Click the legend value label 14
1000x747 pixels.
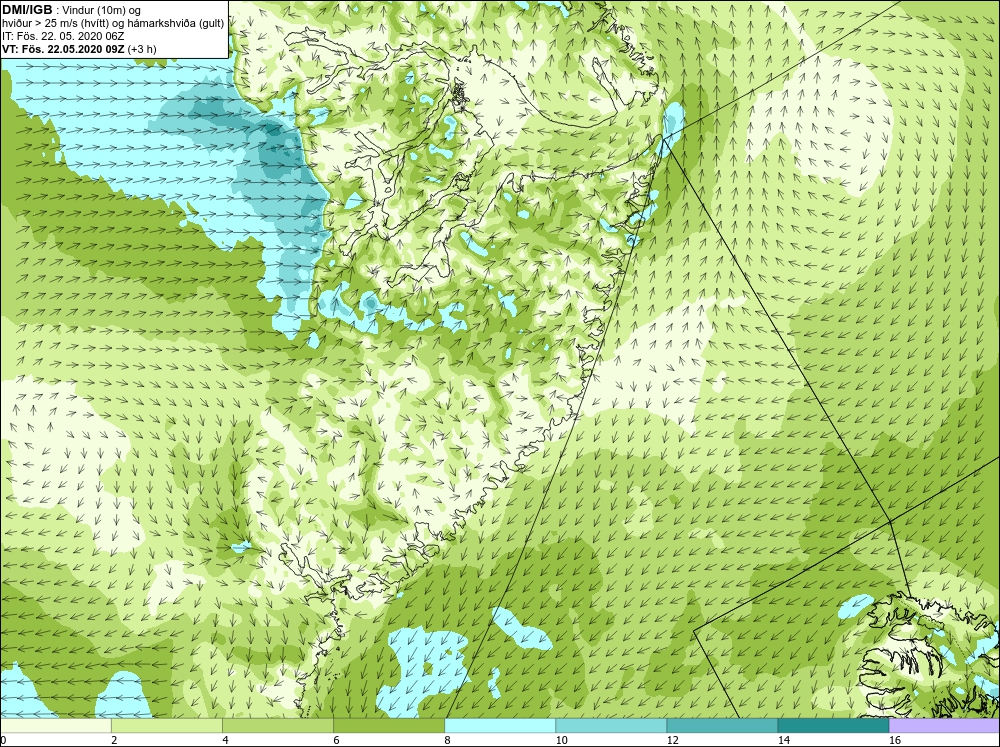[783, 740]
